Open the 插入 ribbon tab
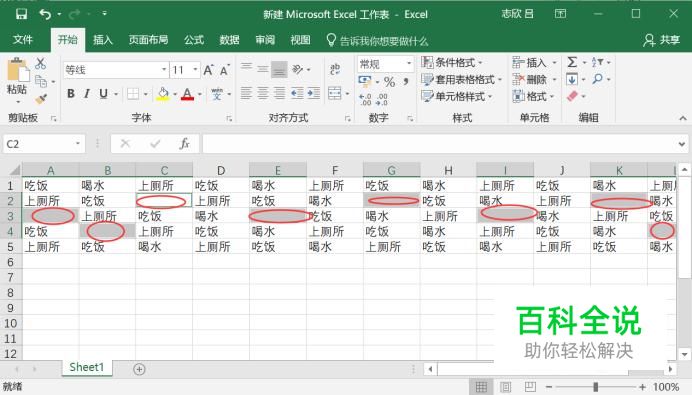 103,40
